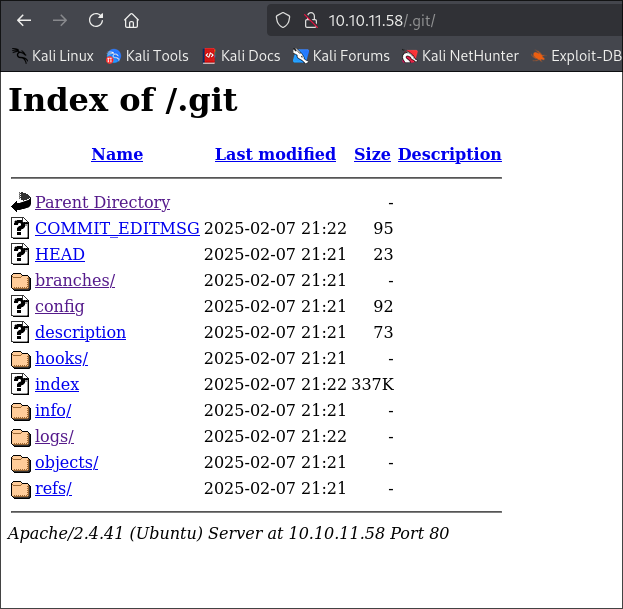Browse into the logs/ directory
623x609 pixels.
[54, 436]
